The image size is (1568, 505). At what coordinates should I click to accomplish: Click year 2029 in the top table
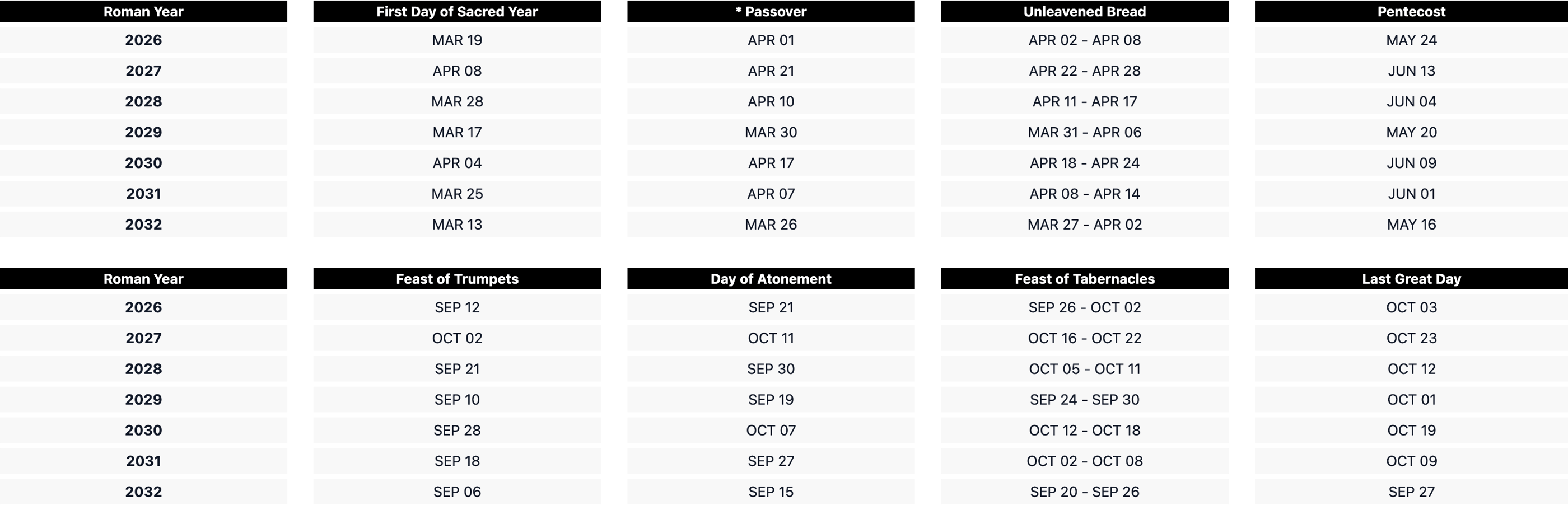click(x=143, y=132)
